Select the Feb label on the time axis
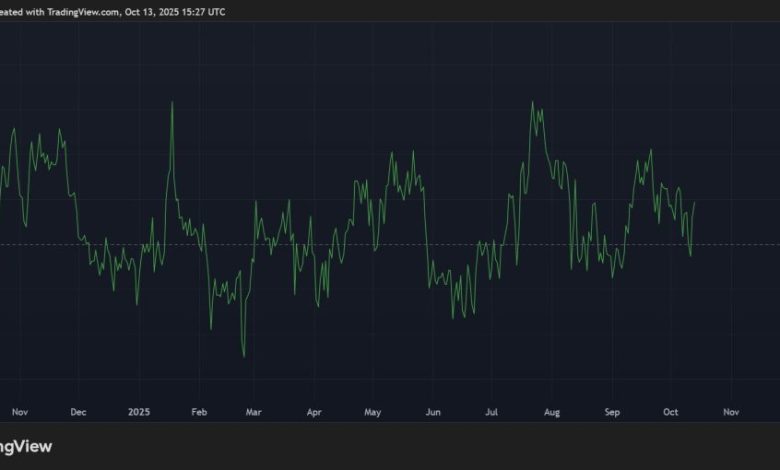 pos(199,412)
